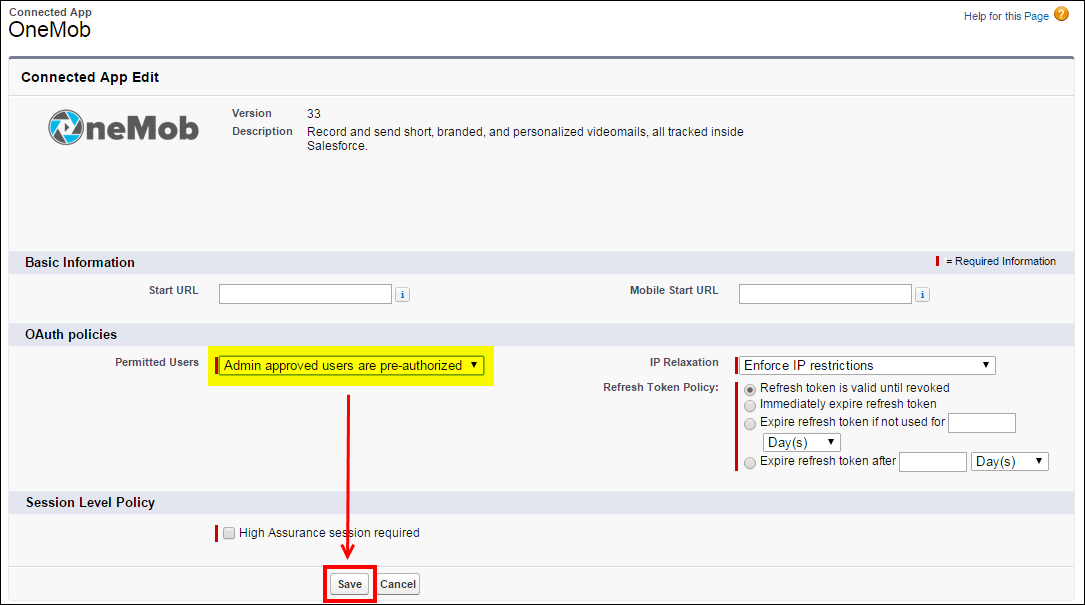The width and height of the screenshot is (1085, 605).
Task: Focus the Mobile Start URL input field
Action: [x=825, y=294]
